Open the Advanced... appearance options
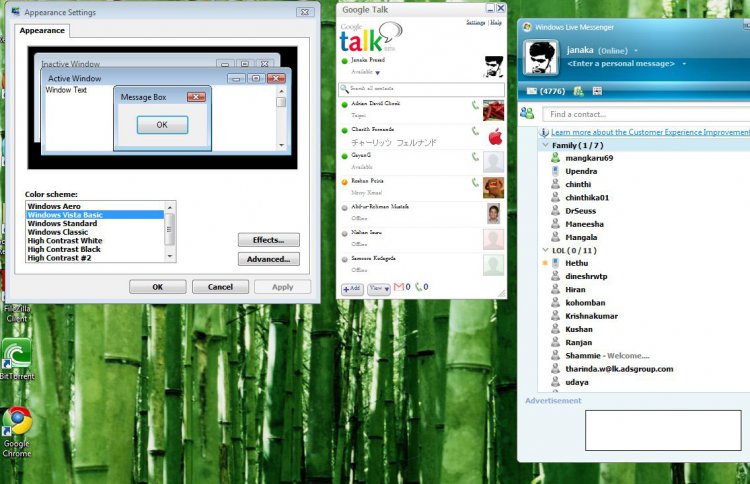Image resolution: width=750 pixels, height=484 pixels. (269, 259)
